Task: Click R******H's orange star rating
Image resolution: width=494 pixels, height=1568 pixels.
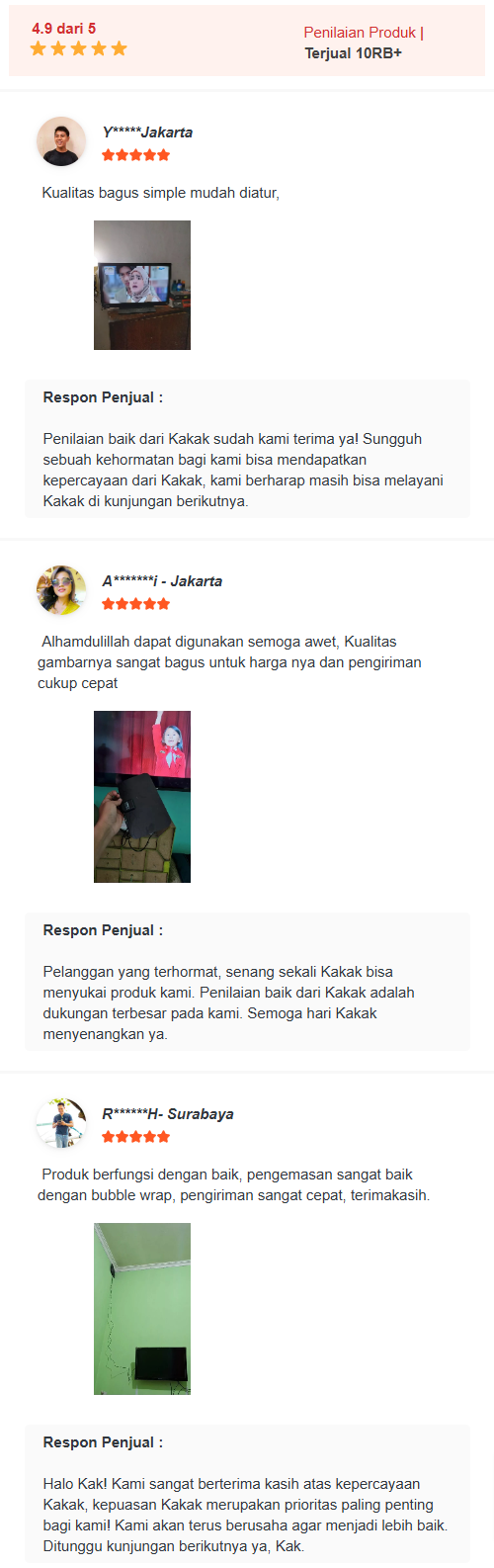Action: pos(136,1137)
